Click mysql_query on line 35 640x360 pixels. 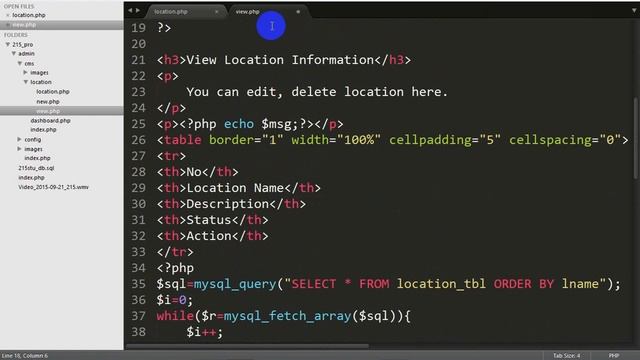click(x=235, y=284)
